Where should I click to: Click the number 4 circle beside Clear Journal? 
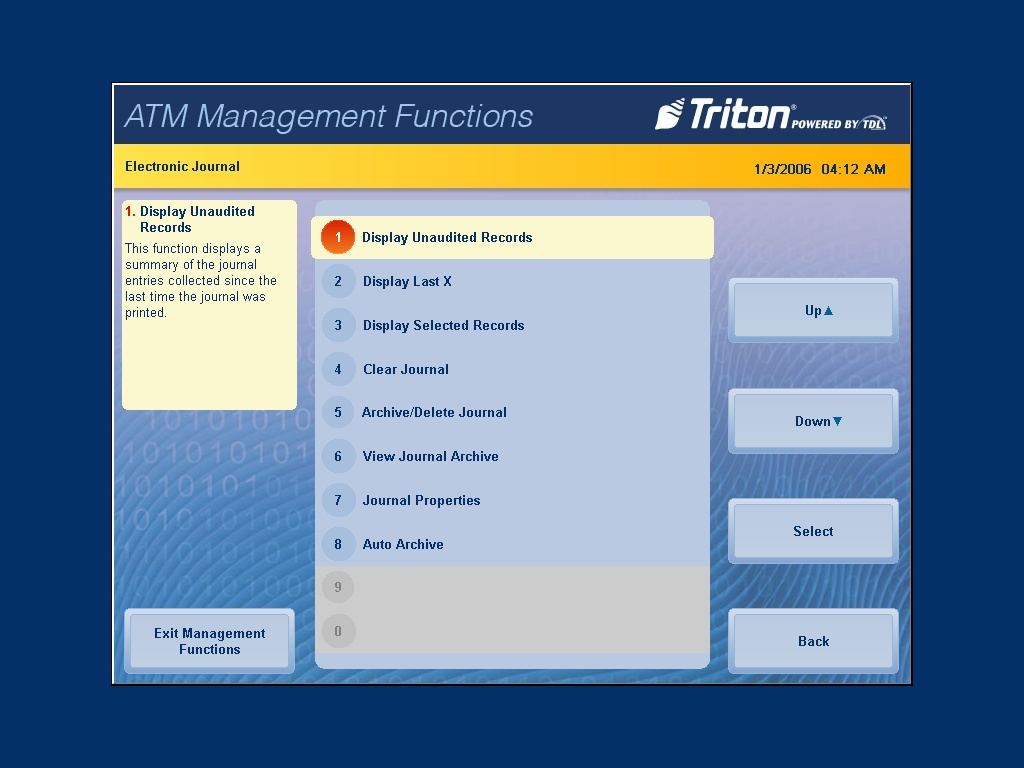(x=338, y=369)
